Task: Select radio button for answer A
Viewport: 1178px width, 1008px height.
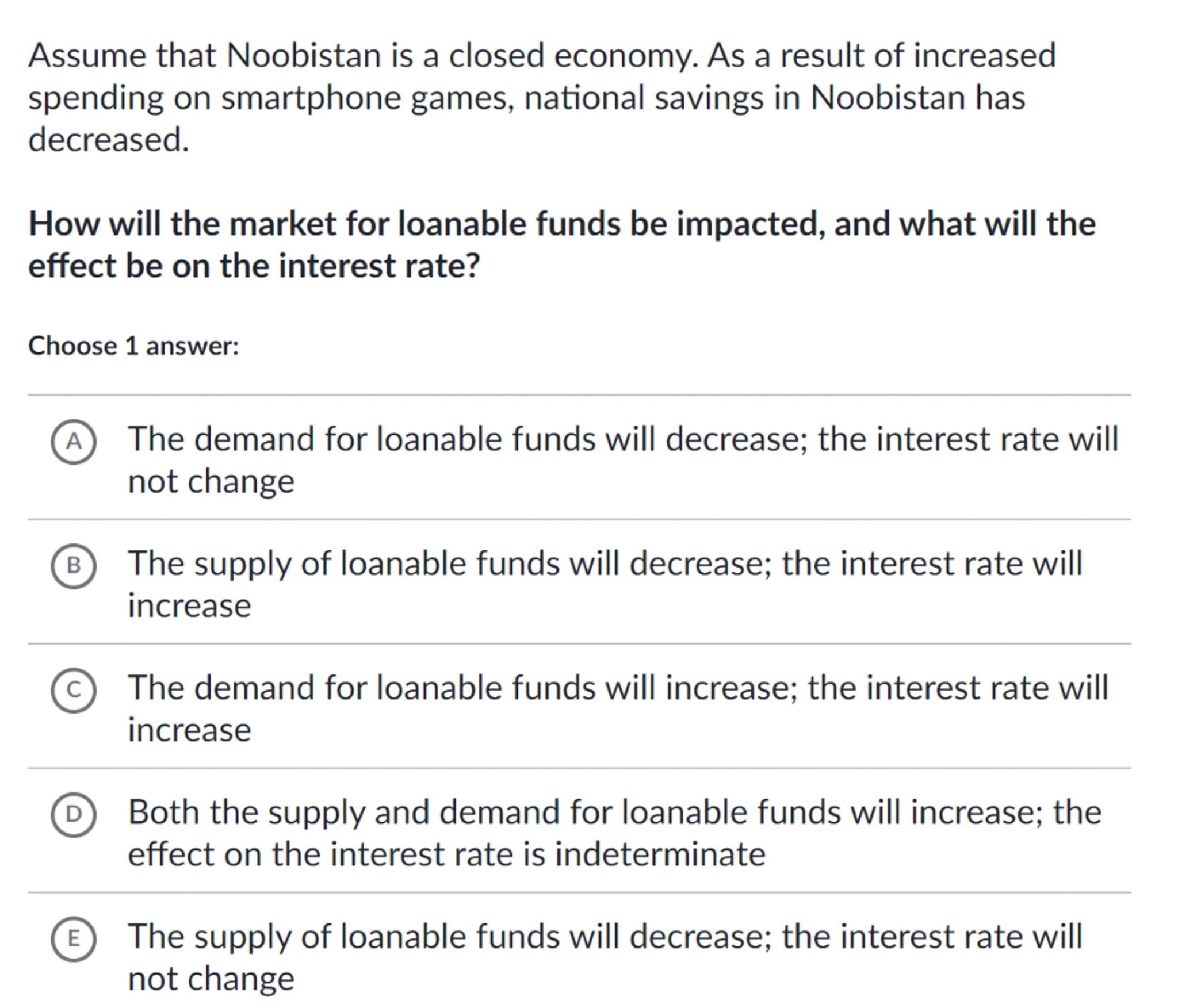Action: coord(73,442)
